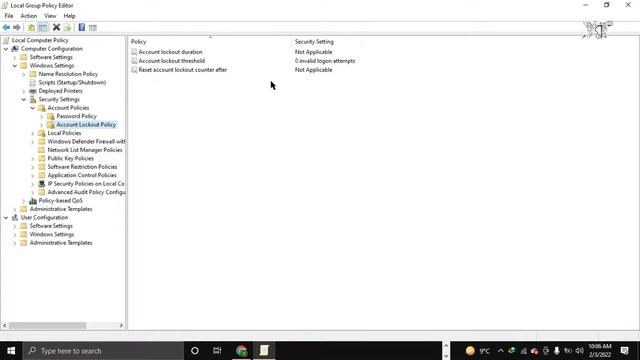Collapse Windows Settings under Computer Configuration
Screen dimensions: 640x360
tap(15, 66)
